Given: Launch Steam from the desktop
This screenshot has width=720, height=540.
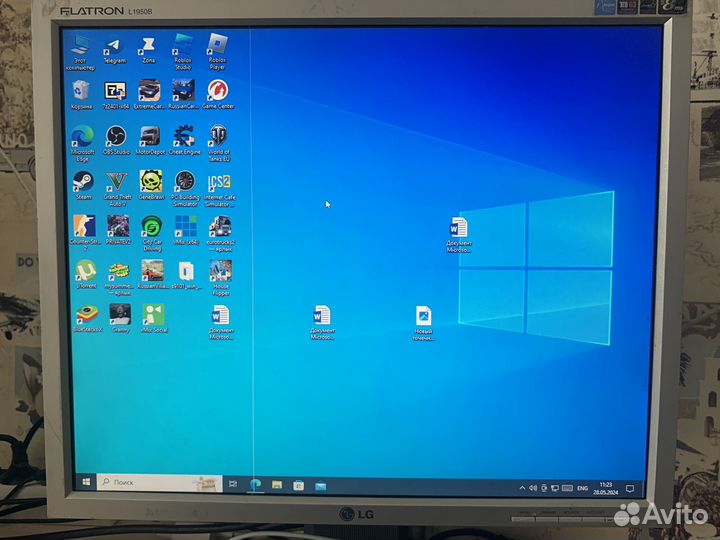Looking at the screenshot, I should click(x=84, y=186).
